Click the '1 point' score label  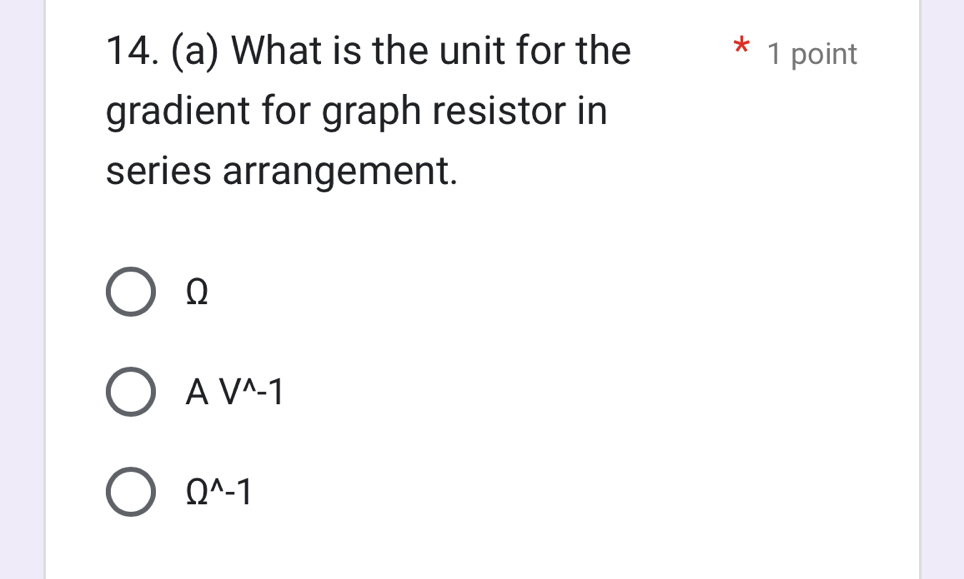point(812,54)
